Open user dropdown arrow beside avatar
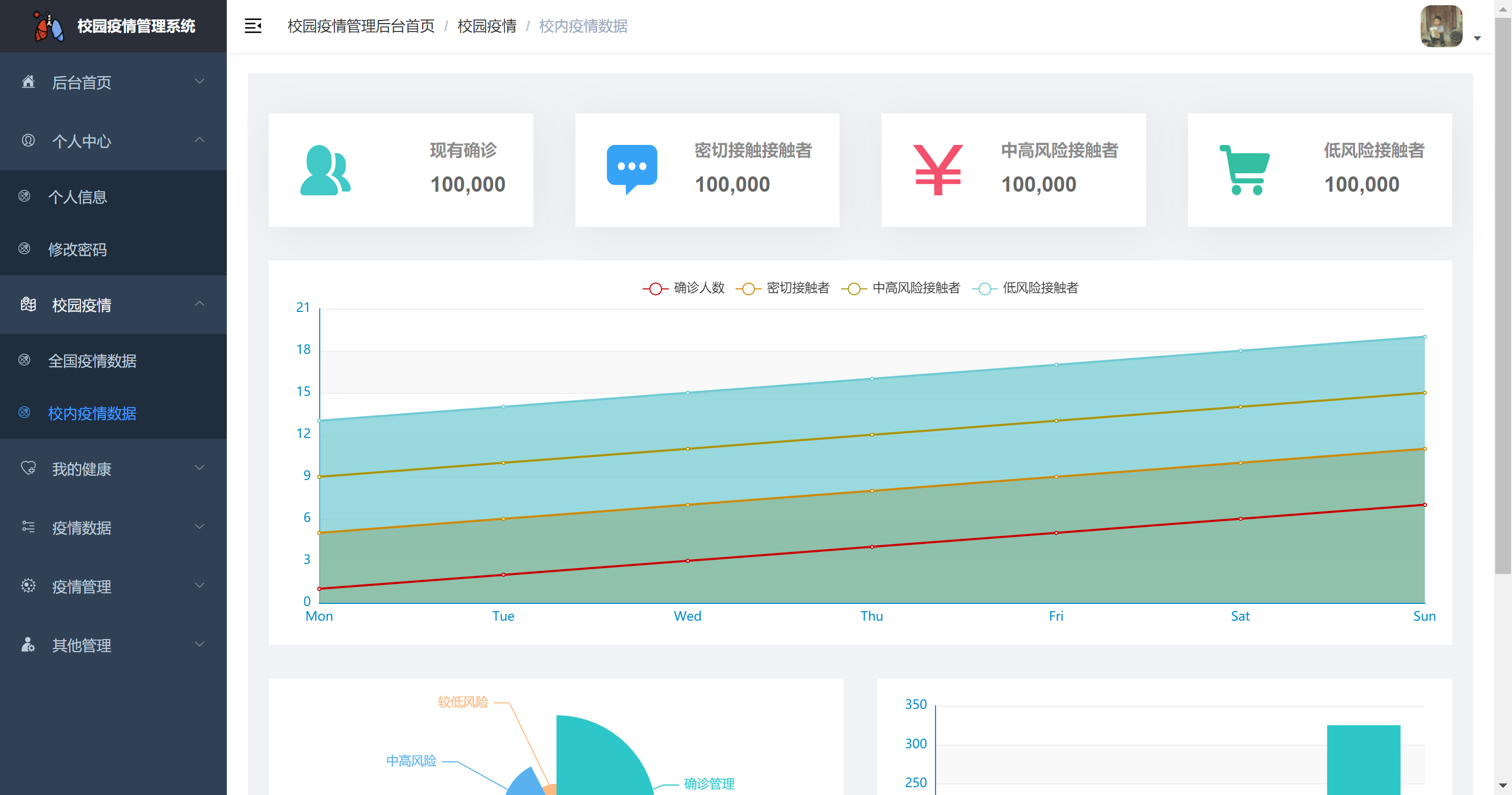The image size is (1512, 795). click(1477, 38)
